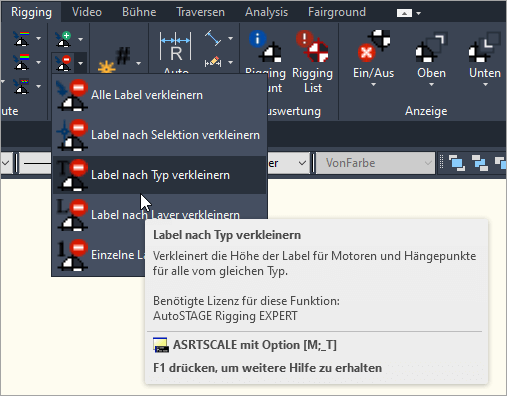Screen dimensions: 507x396
Task: Click the diagonal dimension line icon
Action: [x=213, y=38]
